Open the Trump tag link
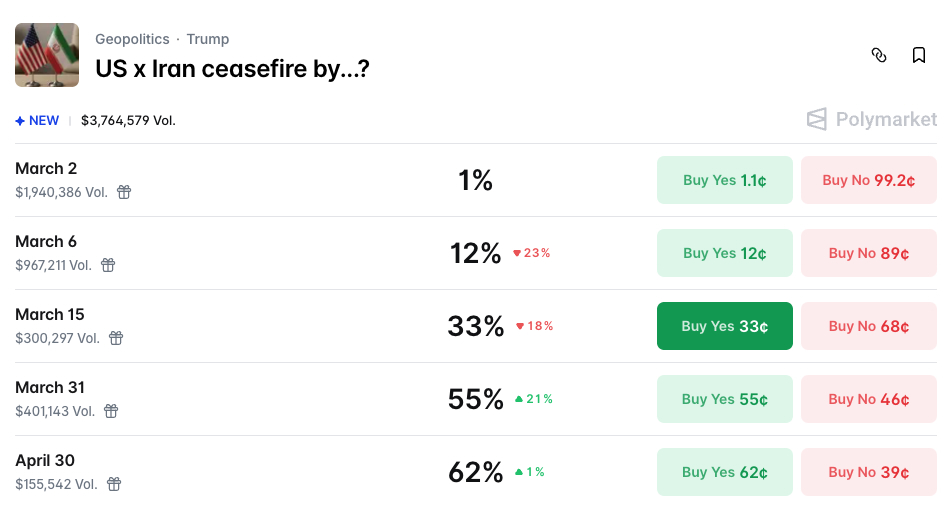The height and width of the screenshot is (508, 950). pyautogui.click(x=208, y=39)
